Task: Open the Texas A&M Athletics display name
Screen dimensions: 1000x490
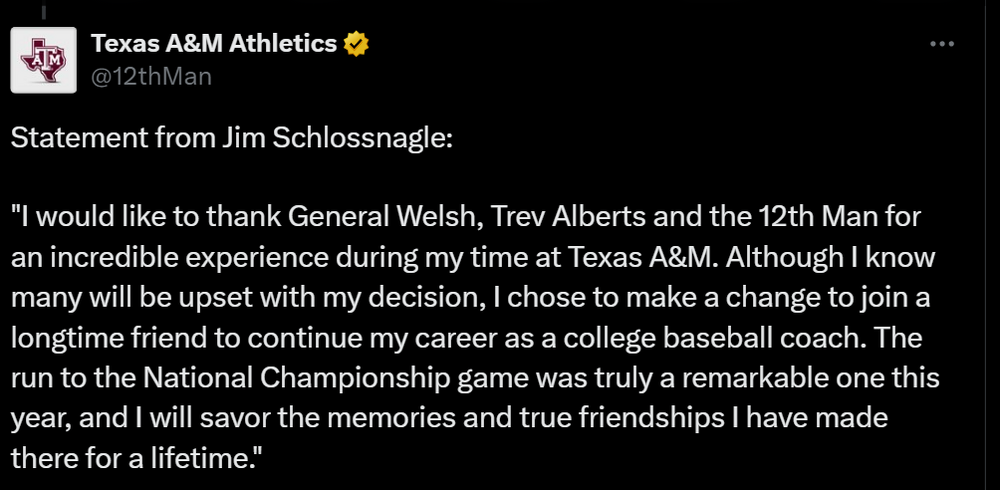Action: [x=214, y=43]
